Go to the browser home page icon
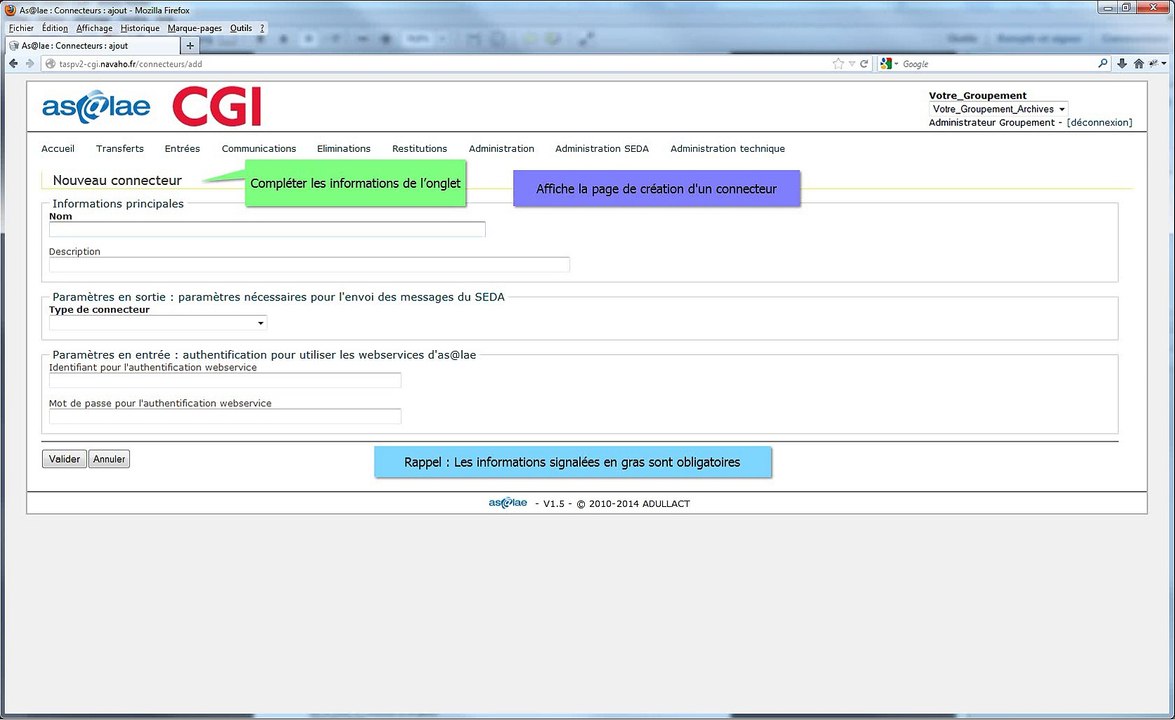This screenshot has height=720, width=1175. click(1138, 64)
